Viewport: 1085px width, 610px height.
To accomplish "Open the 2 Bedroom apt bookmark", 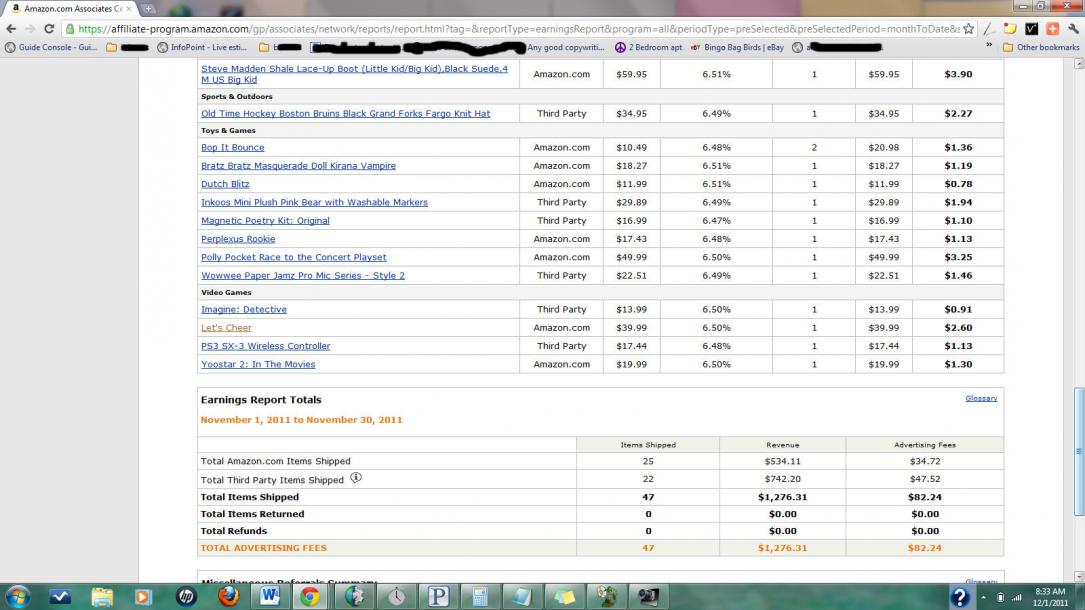I will click(x=648, y=48).
